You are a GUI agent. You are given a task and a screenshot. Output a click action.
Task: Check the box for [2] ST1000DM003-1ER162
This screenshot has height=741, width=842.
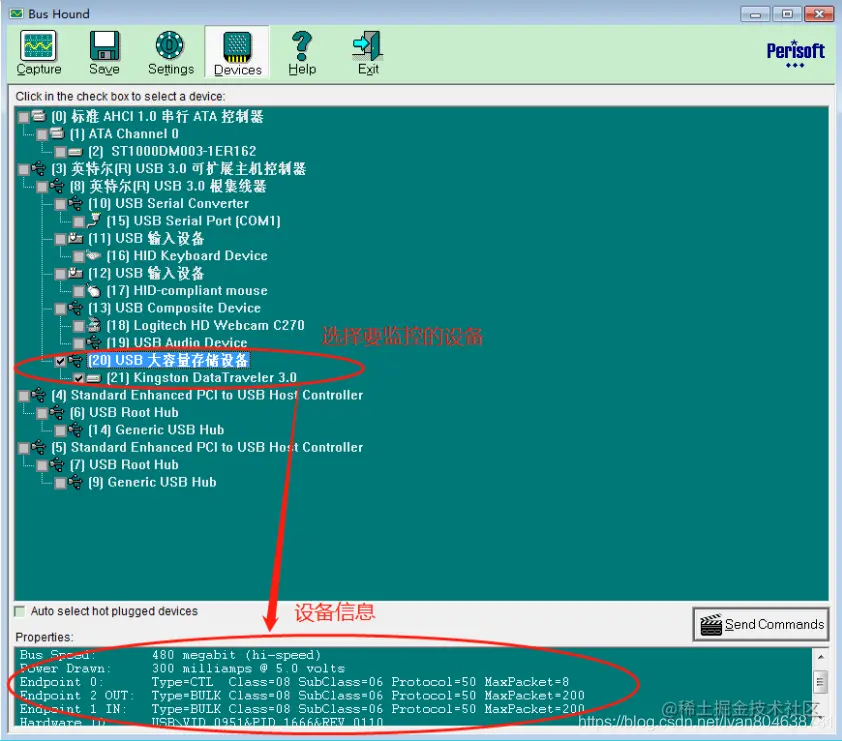(x=60, y=152)
